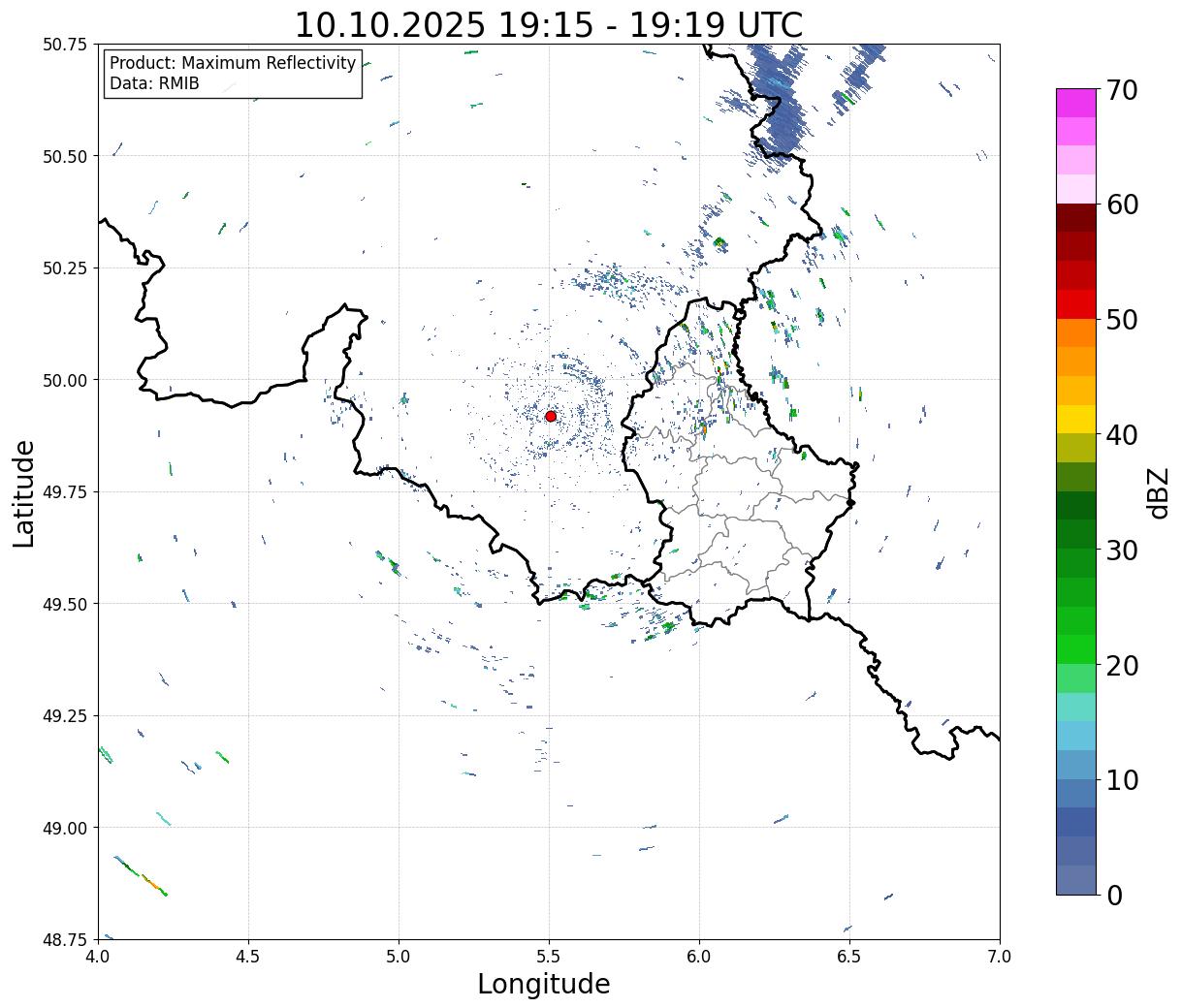
Task: Click the bright red colorbar swatch above 50
Action: [1076, 304]
